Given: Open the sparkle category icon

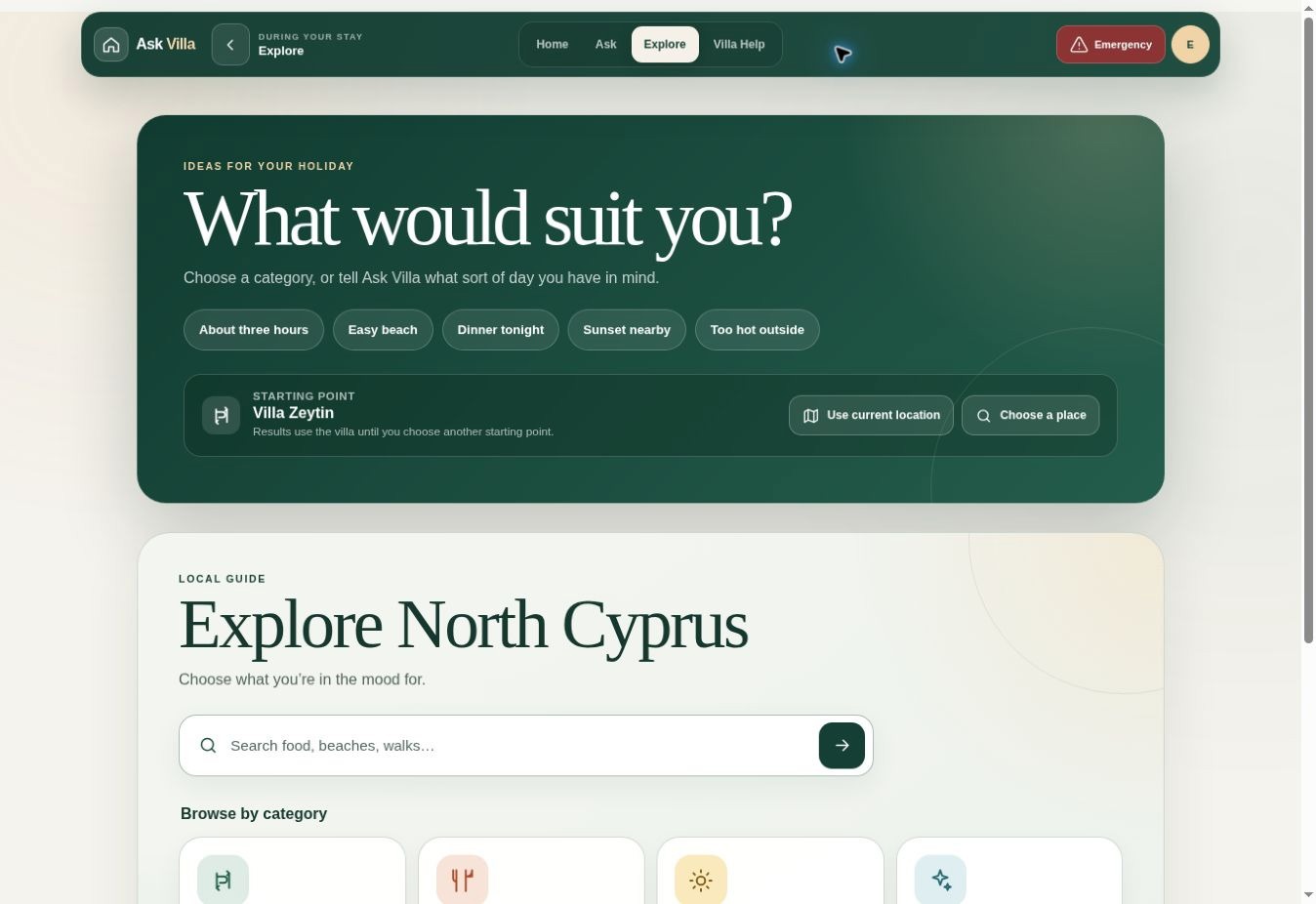Looking at the screenshot, I should coord(940,880).
